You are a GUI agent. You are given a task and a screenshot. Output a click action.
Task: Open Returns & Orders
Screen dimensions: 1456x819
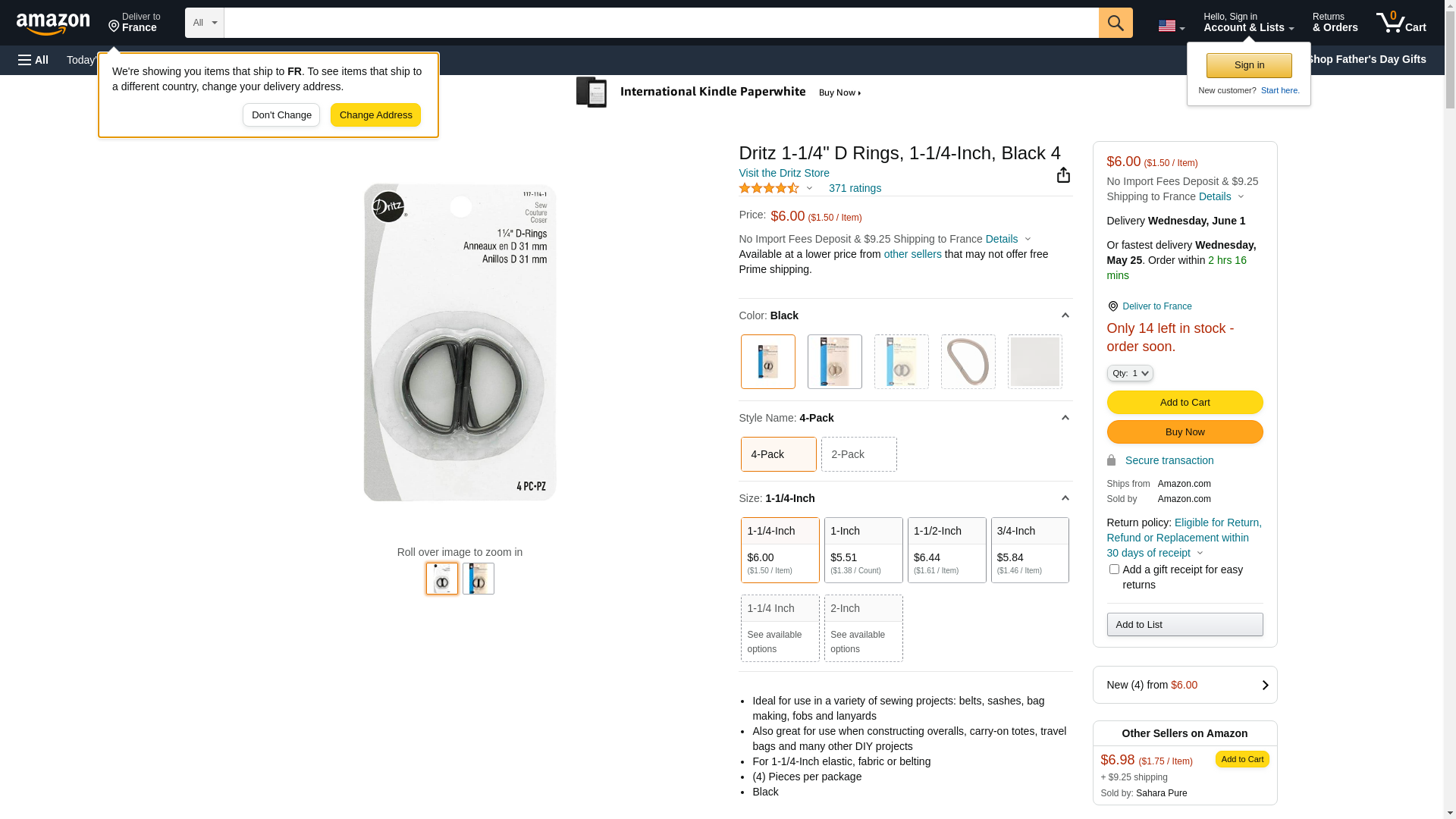click(1335, 23)
